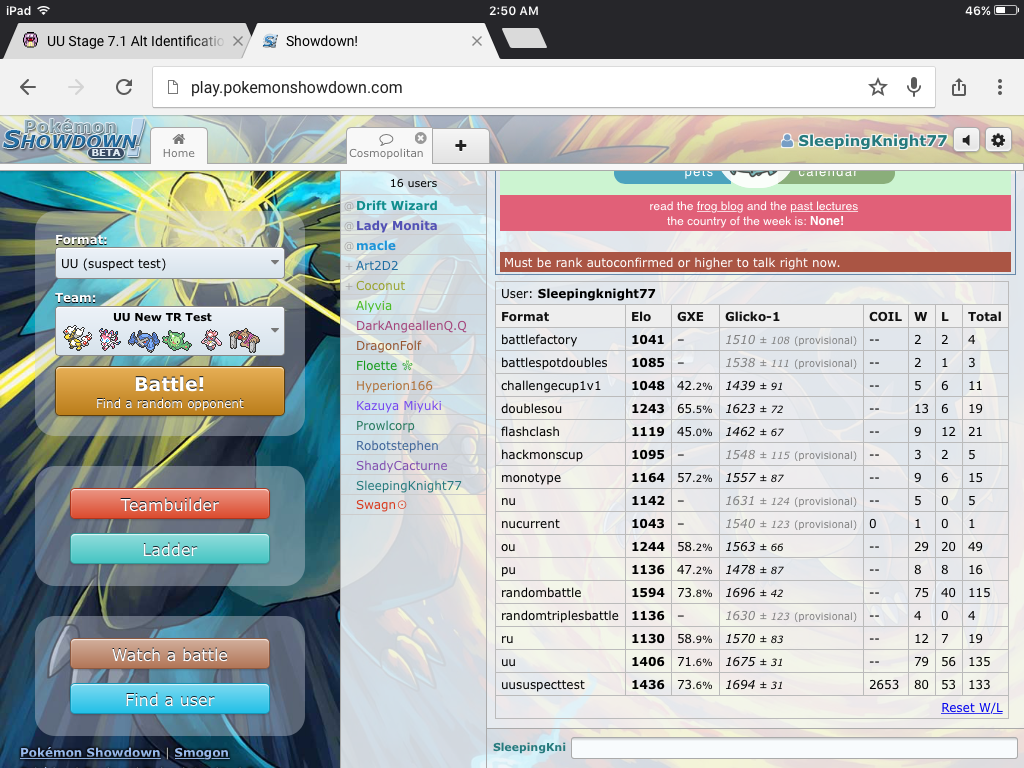Close the Cosmopolitan room tab
The height and width of the screenshot is (768, 1024).
(421, 138)
